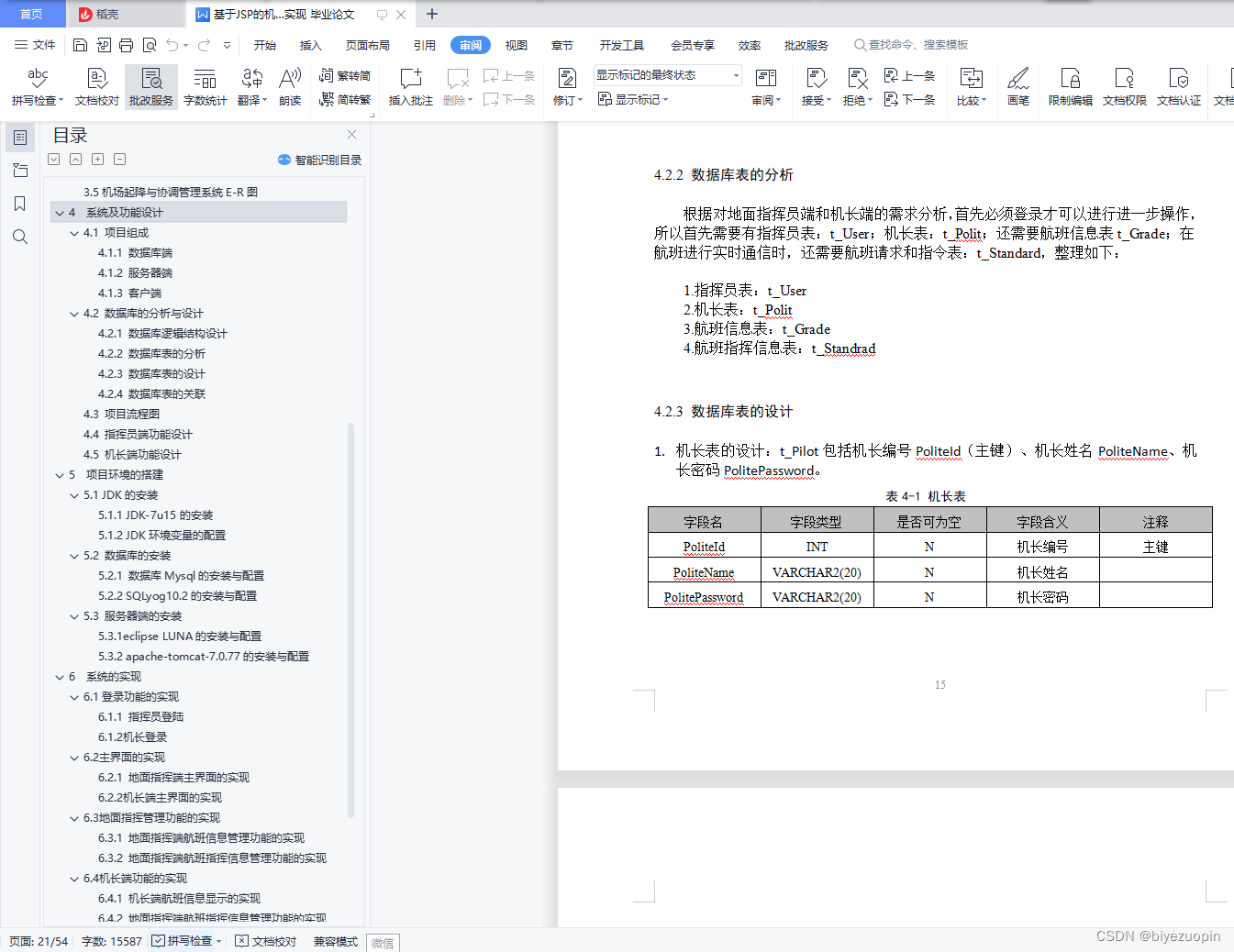Viewport: 1234px width, 952px height.
Task: Go to previous revision (上一条)
Action: [x=909, y=76]
